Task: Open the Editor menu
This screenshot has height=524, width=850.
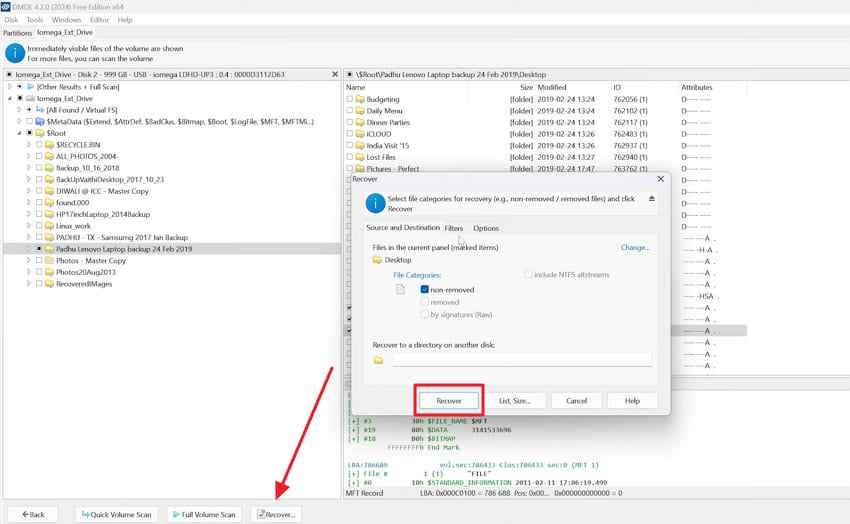Action: 99,20
